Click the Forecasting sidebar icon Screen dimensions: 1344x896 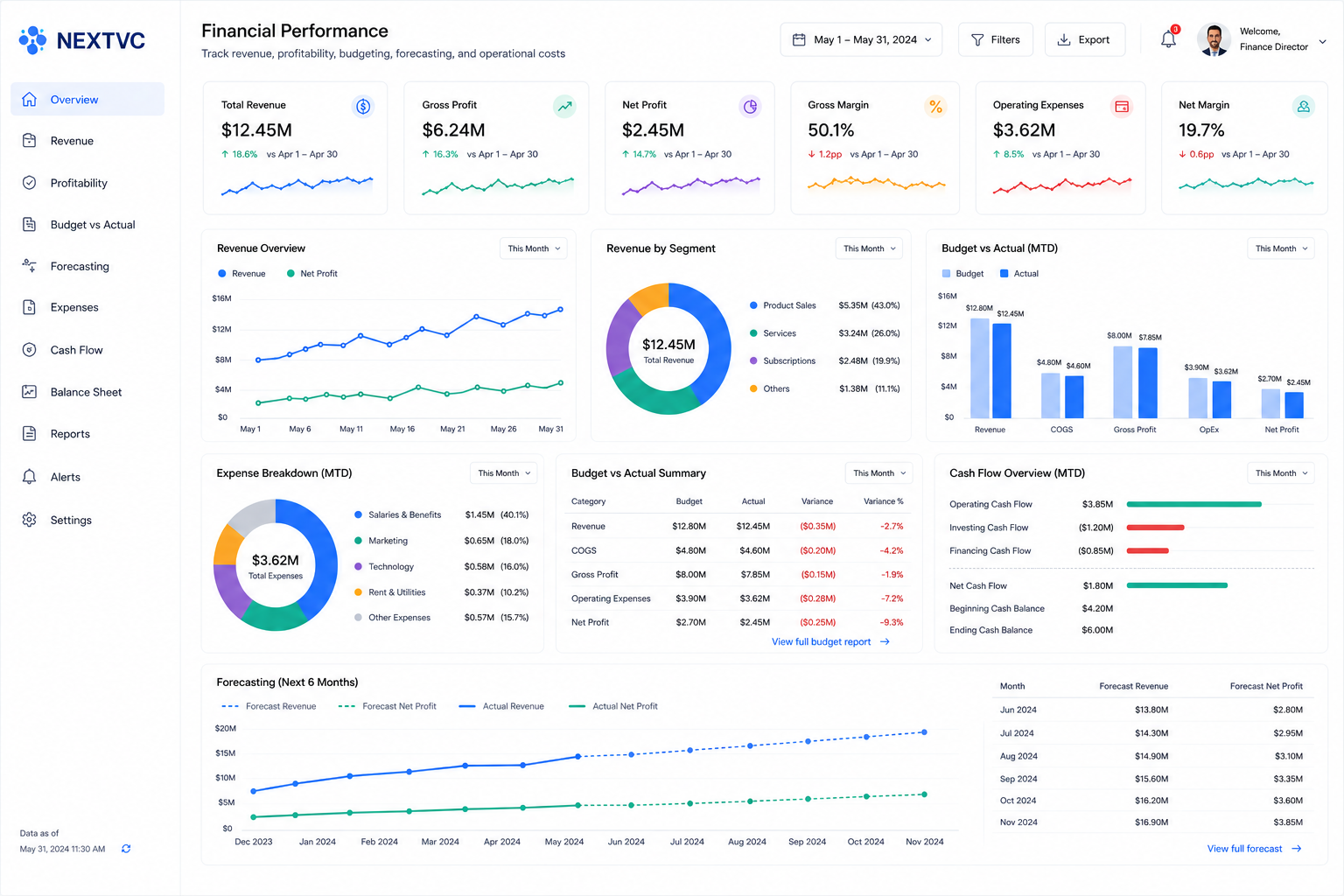pos(29,266)
